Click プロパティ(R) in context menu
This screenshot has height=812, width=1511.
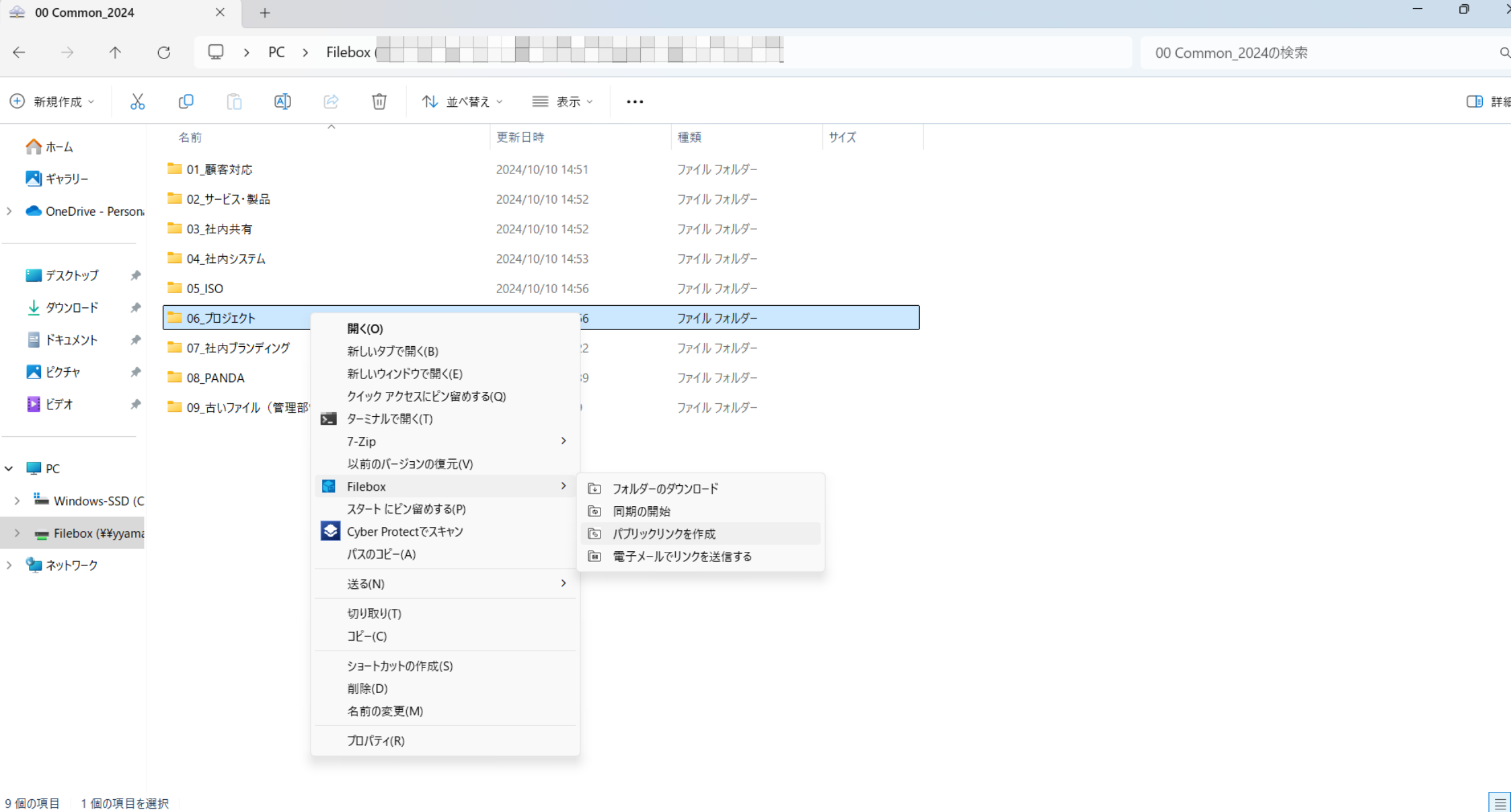tap(375, 741)
